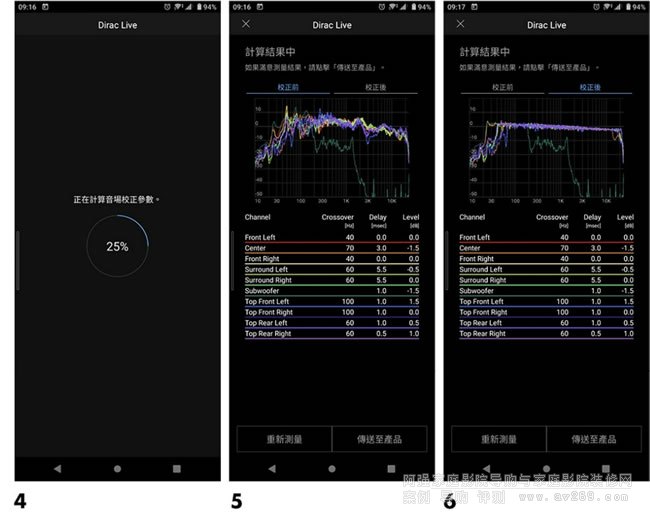Tap recent apps square on the right screen
This screenshot has width=650, height=528.
[x=605, y=468]
